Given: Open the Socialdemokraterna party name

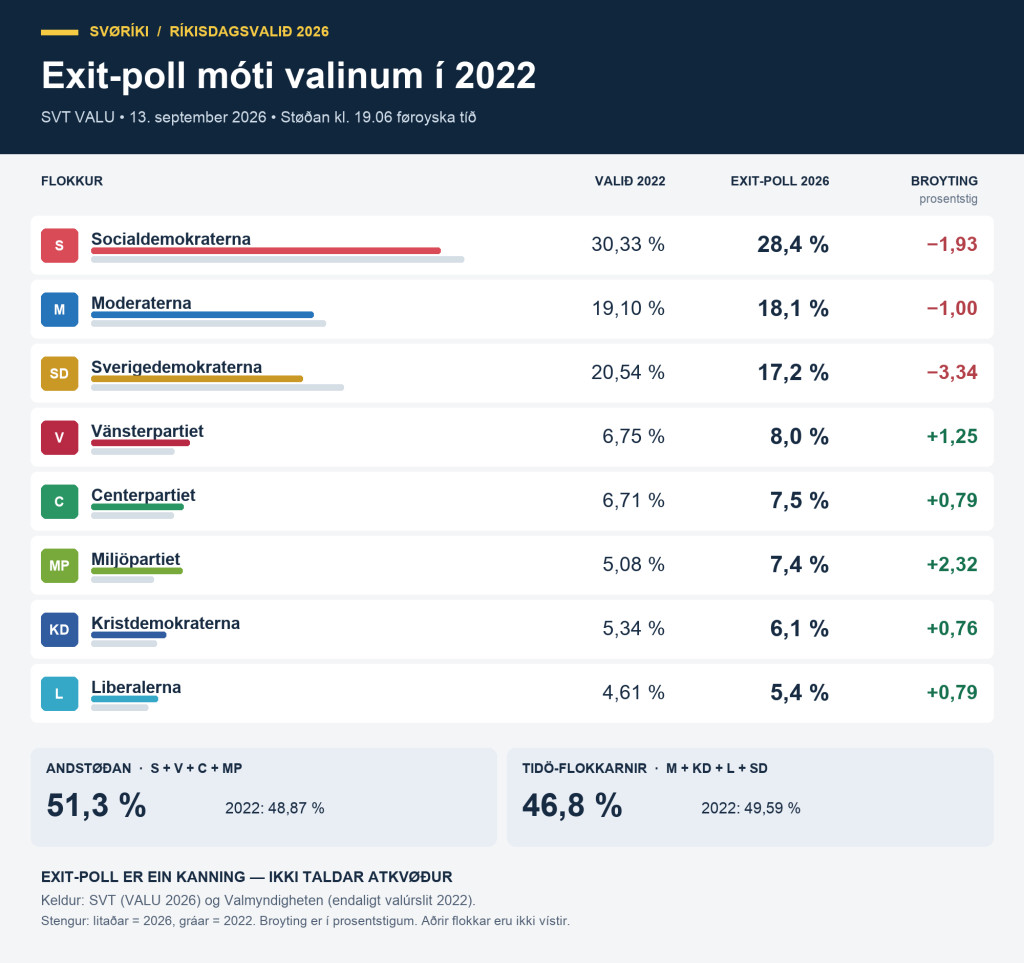Looking at the screenshot, I should pyautogui.click(x=171, y=239).
